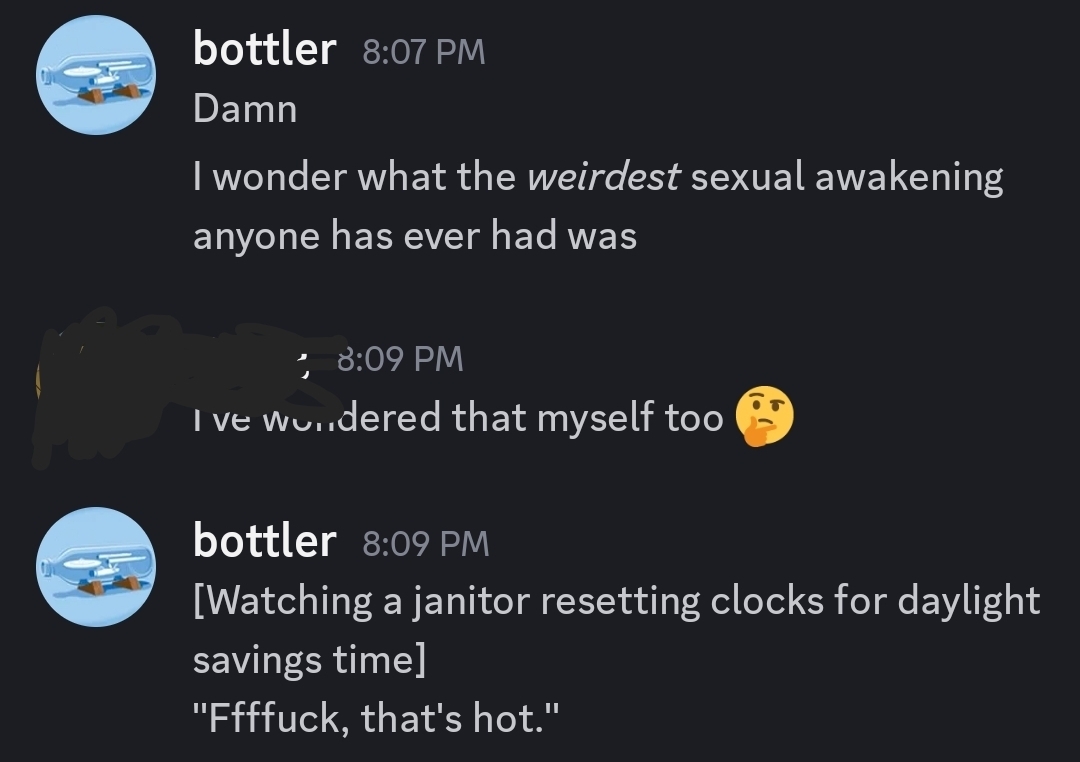Click bottler's avatar next to the janitor message
Viewport: 1080px width, 762px height.
[x=96, y=567]
